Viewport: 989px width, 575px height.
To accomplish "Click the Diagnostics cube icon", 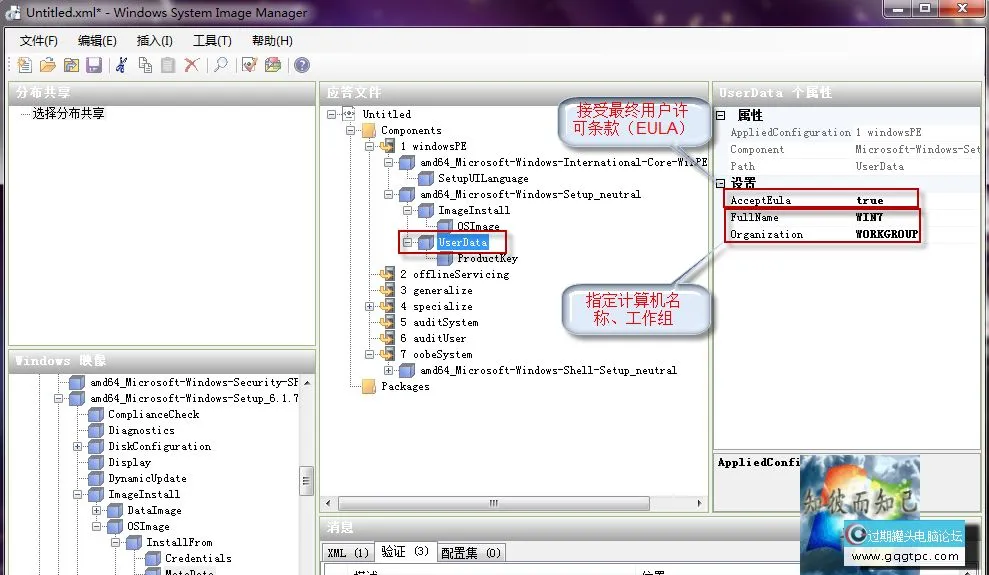I will [96, 430].
